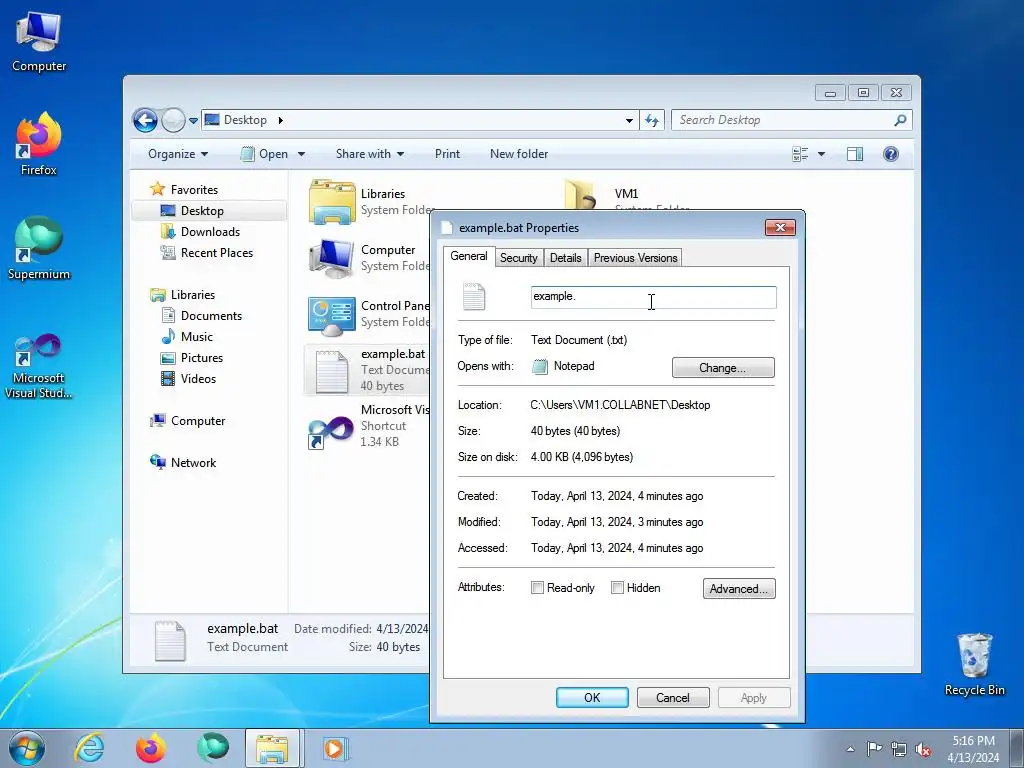Click the search magnifier icon
The height and width of the screenshot is (768, 1024).
(x=900, y=120)
